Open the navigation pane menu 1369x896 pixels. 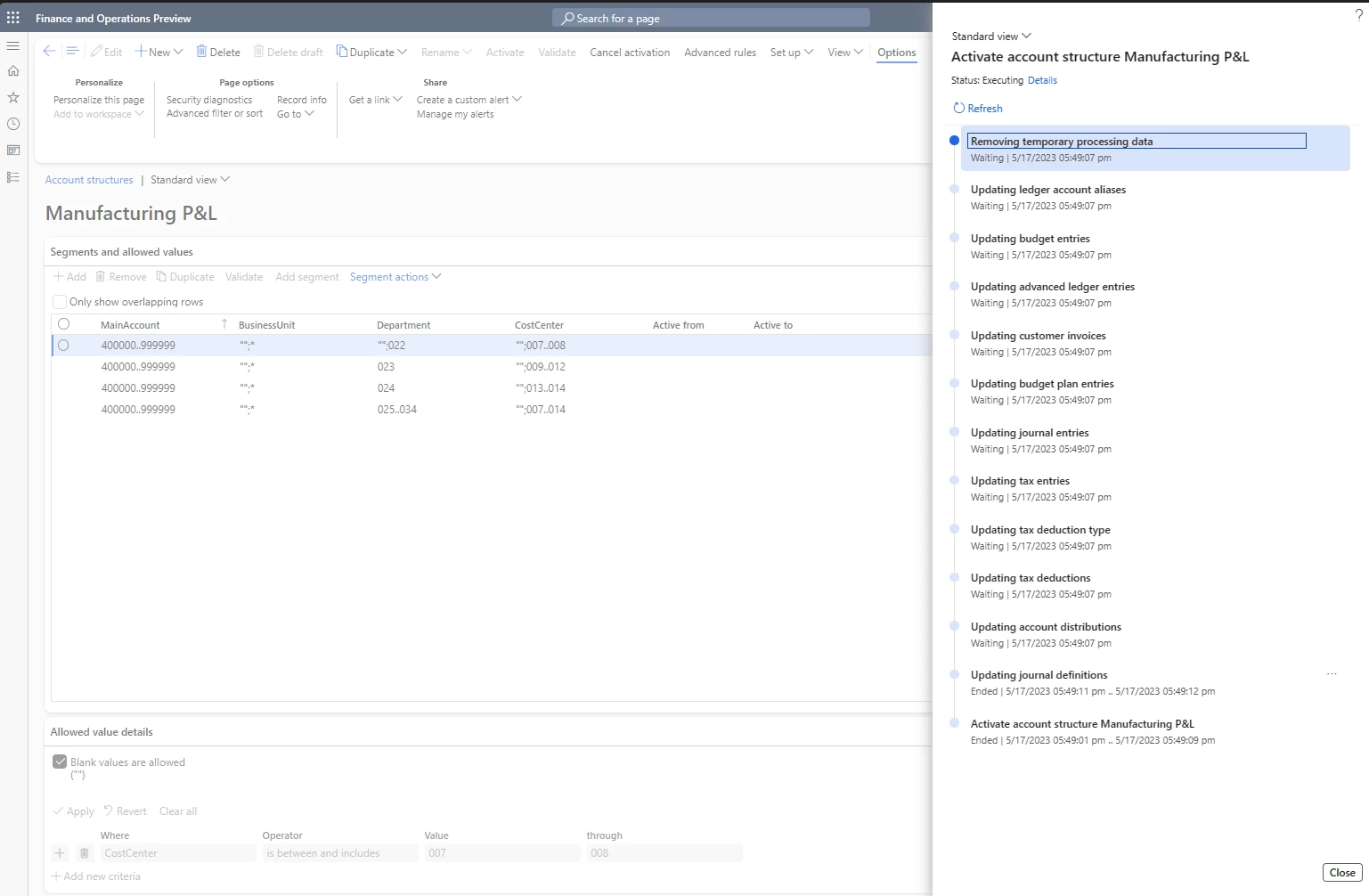12,45
